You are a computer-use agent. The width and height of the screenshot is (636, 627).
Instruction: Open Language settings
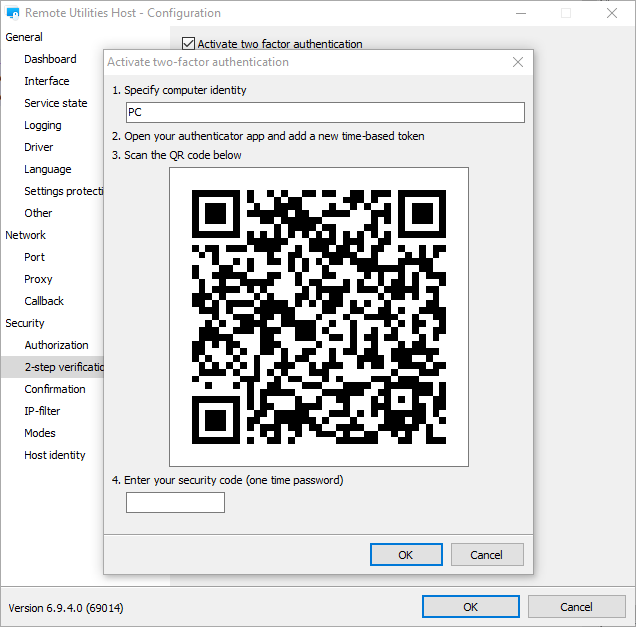tap(47, 169)
